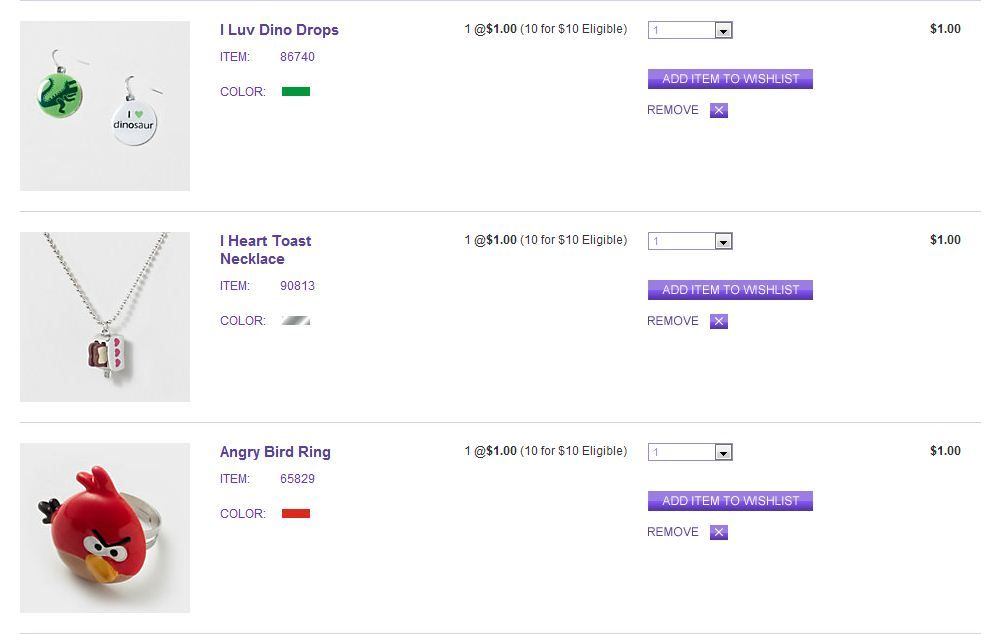992x634 pixels.
Task: Open the I Luv Dino Drops product link
Action: pyautogui.click(x=279, y=30)
